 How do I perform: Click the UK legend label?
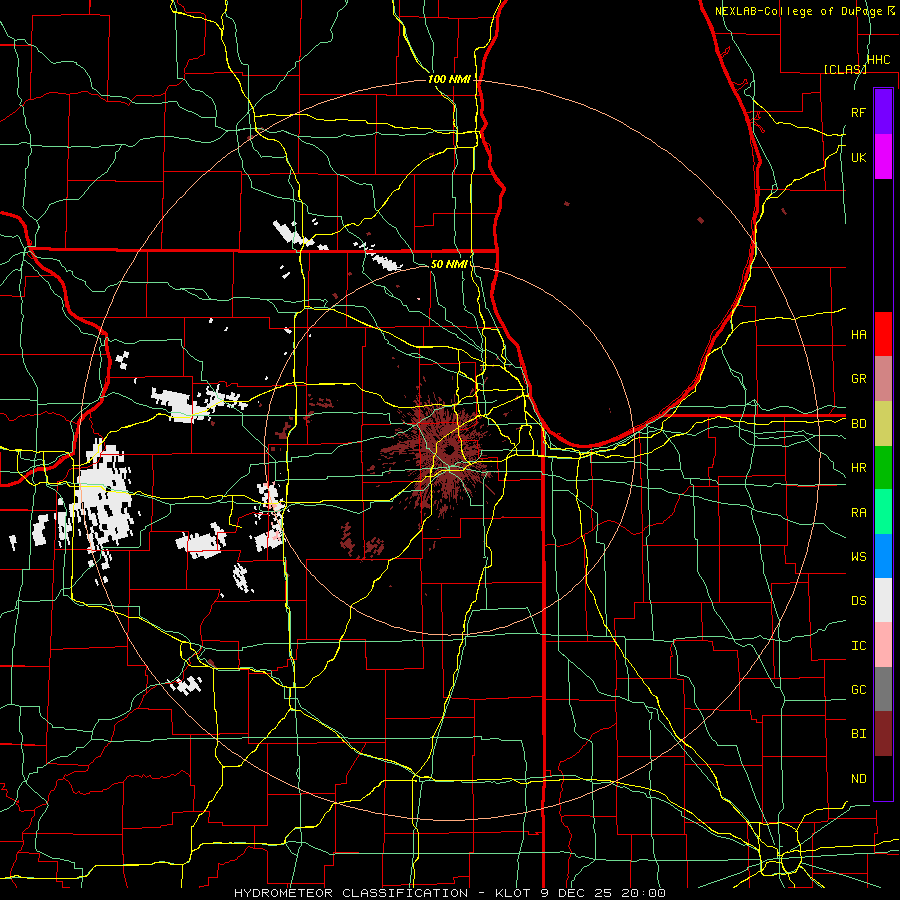859,157
